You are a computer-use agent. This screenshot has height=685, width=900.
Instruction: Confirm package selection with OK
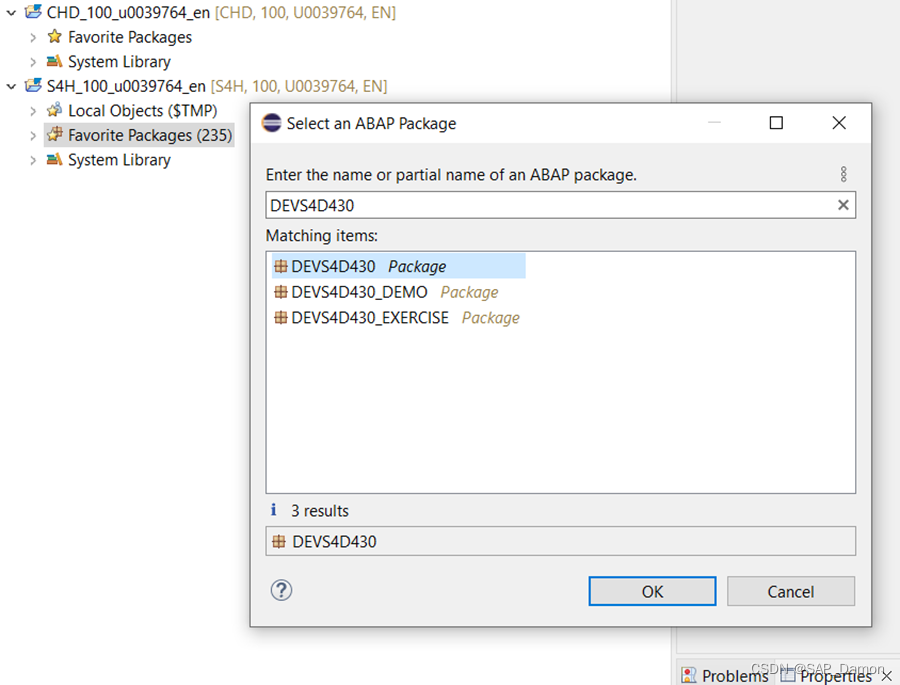point(652,591)
